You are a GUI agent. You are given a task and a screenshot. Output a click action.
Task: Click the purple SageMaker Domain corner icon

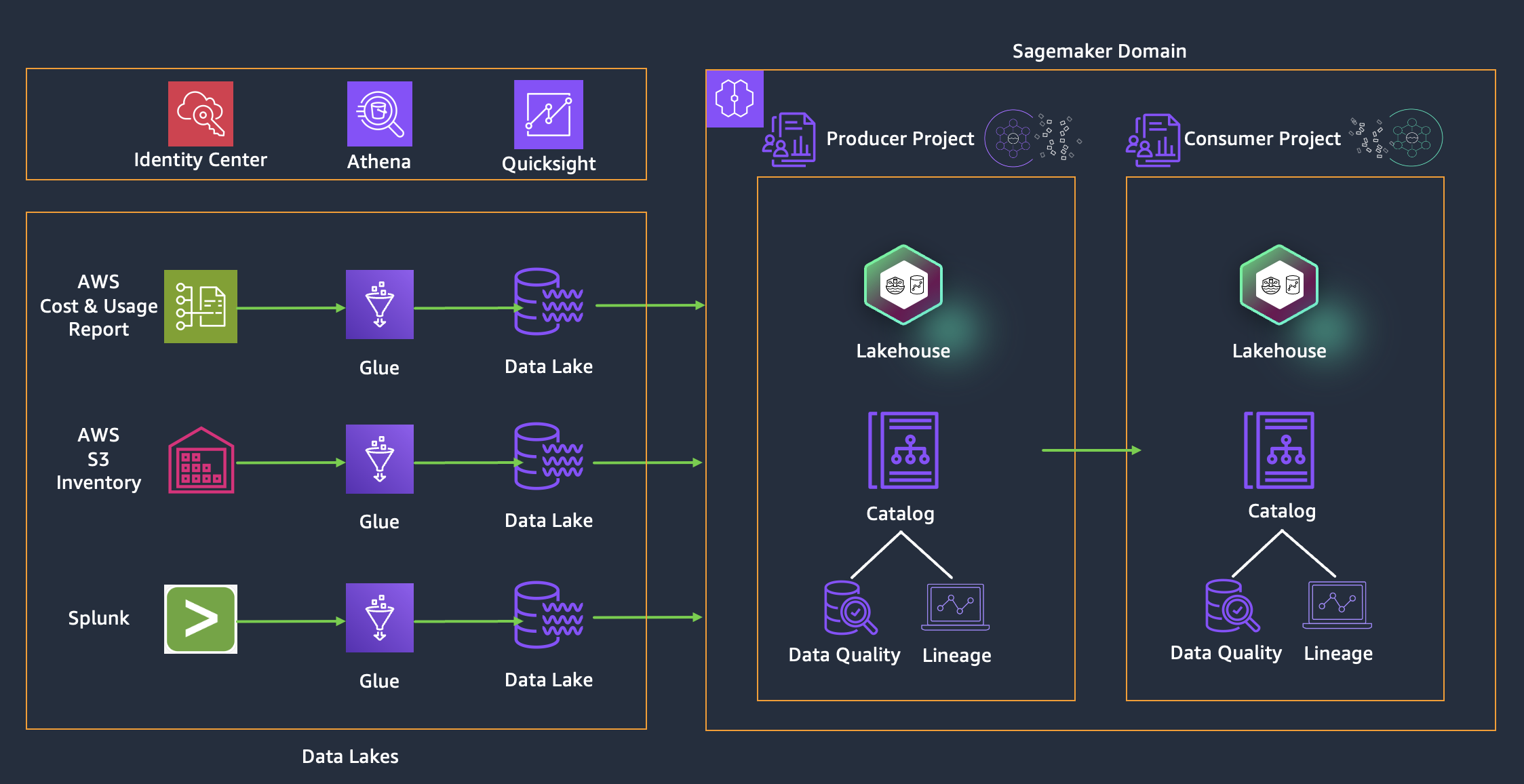735,99
